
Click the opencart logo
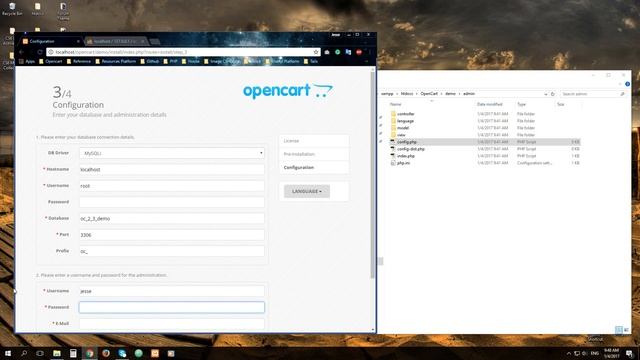[288, 91]
